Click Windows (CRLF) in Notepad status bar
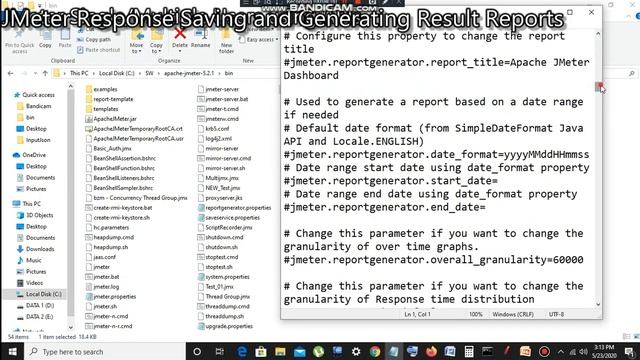640x360 pixels. point(513,314)
